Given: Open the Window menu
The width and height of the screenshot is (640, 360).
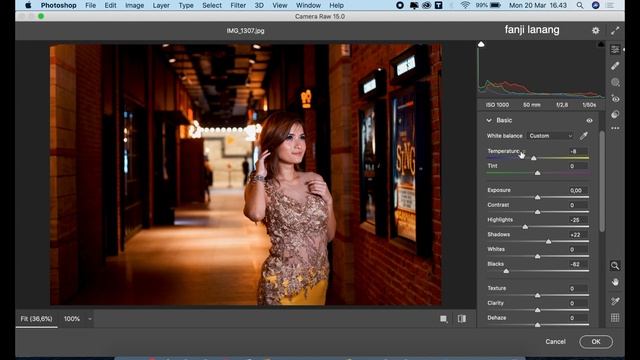Looking at the screenshot, I should (308, 5).
